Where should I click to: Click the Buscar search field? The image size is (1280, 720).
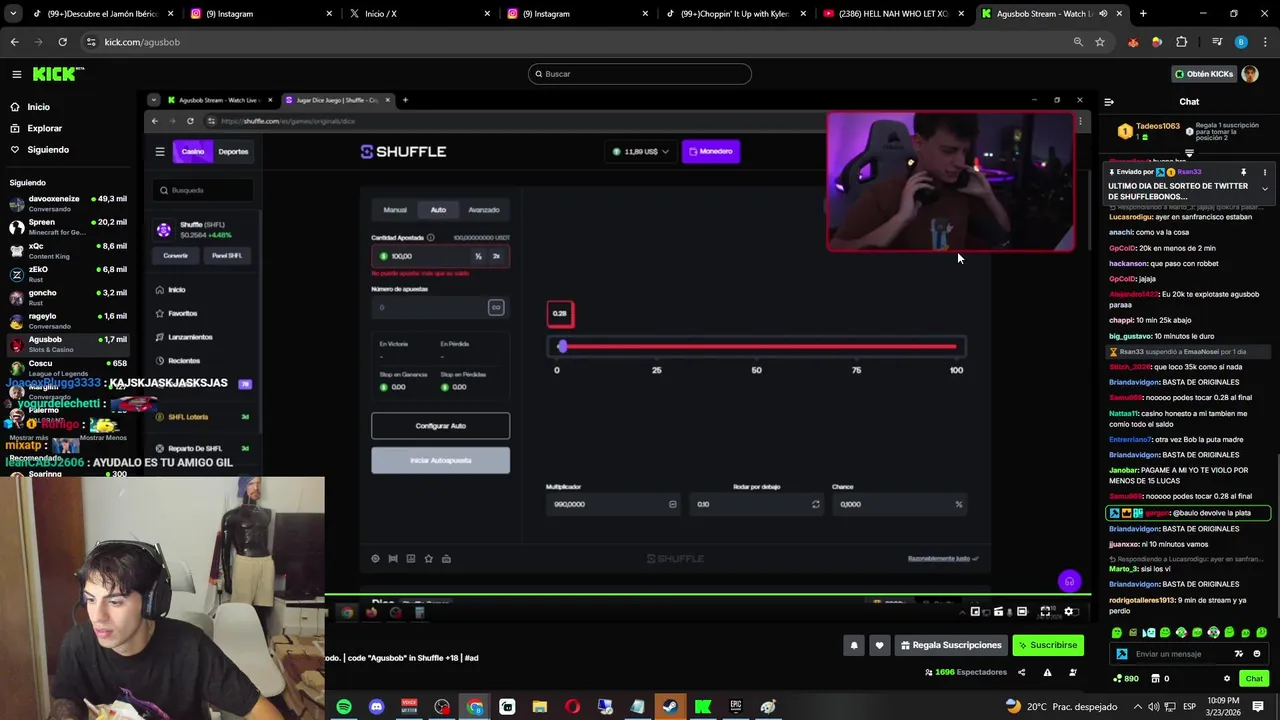[640, 74]
